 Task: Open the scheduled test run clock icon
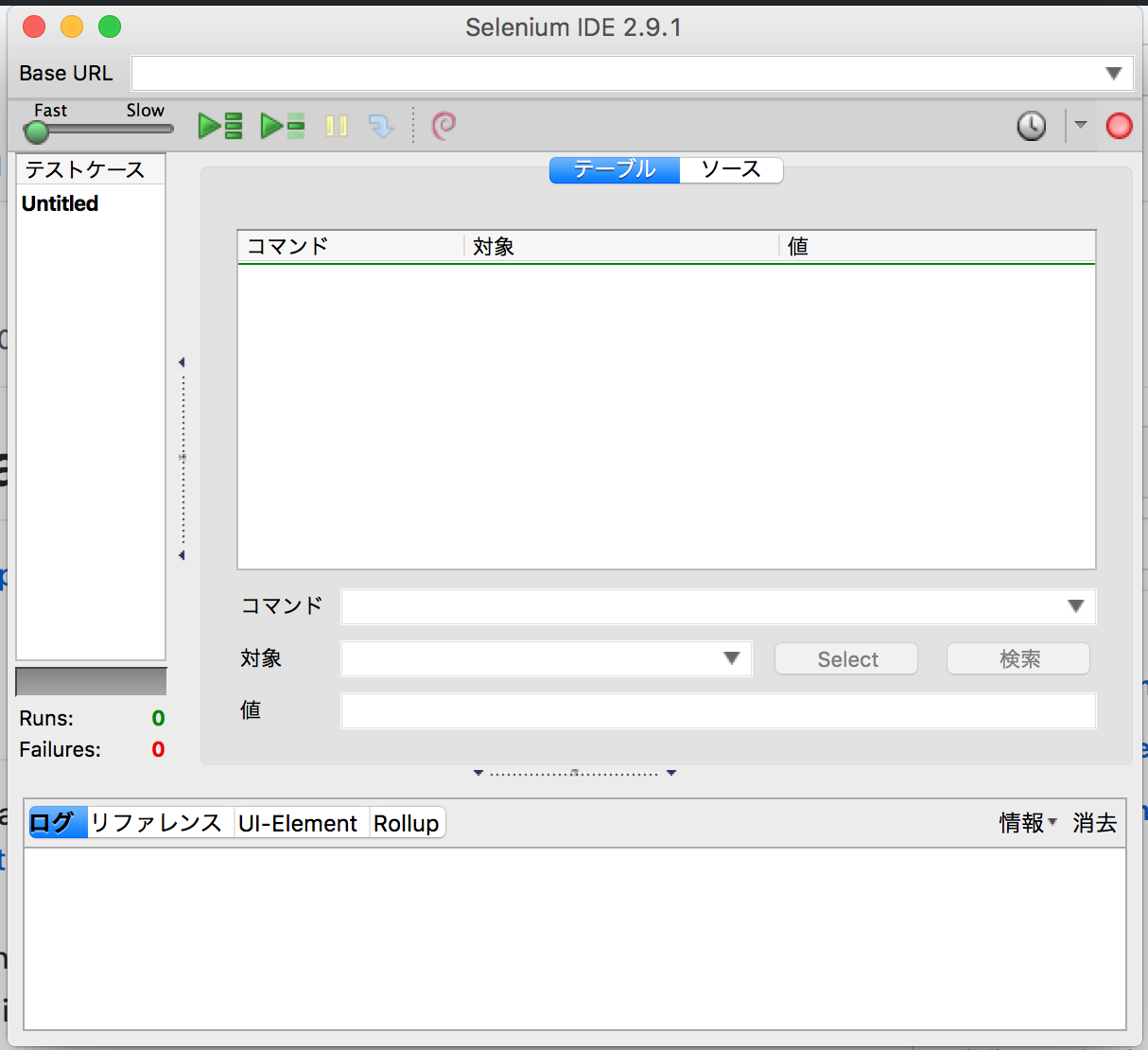coord(1031,125)
